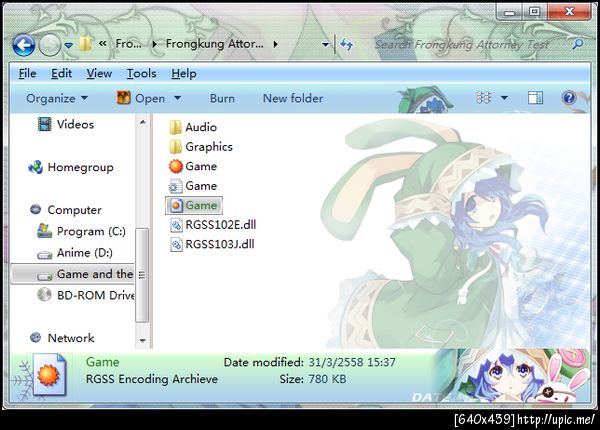Toggle the preview pane icon
600x430 pixels.
535,98
